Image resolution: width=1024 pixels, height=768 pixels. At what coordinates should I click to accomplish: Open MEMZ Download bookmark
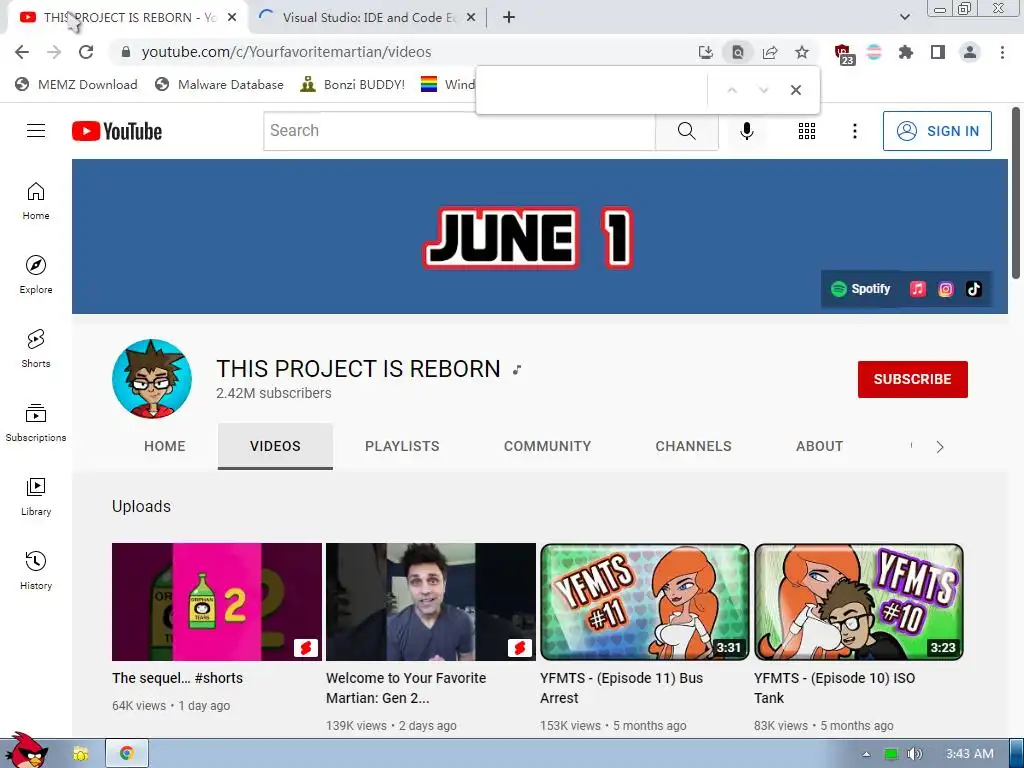(x=76, y=84)
